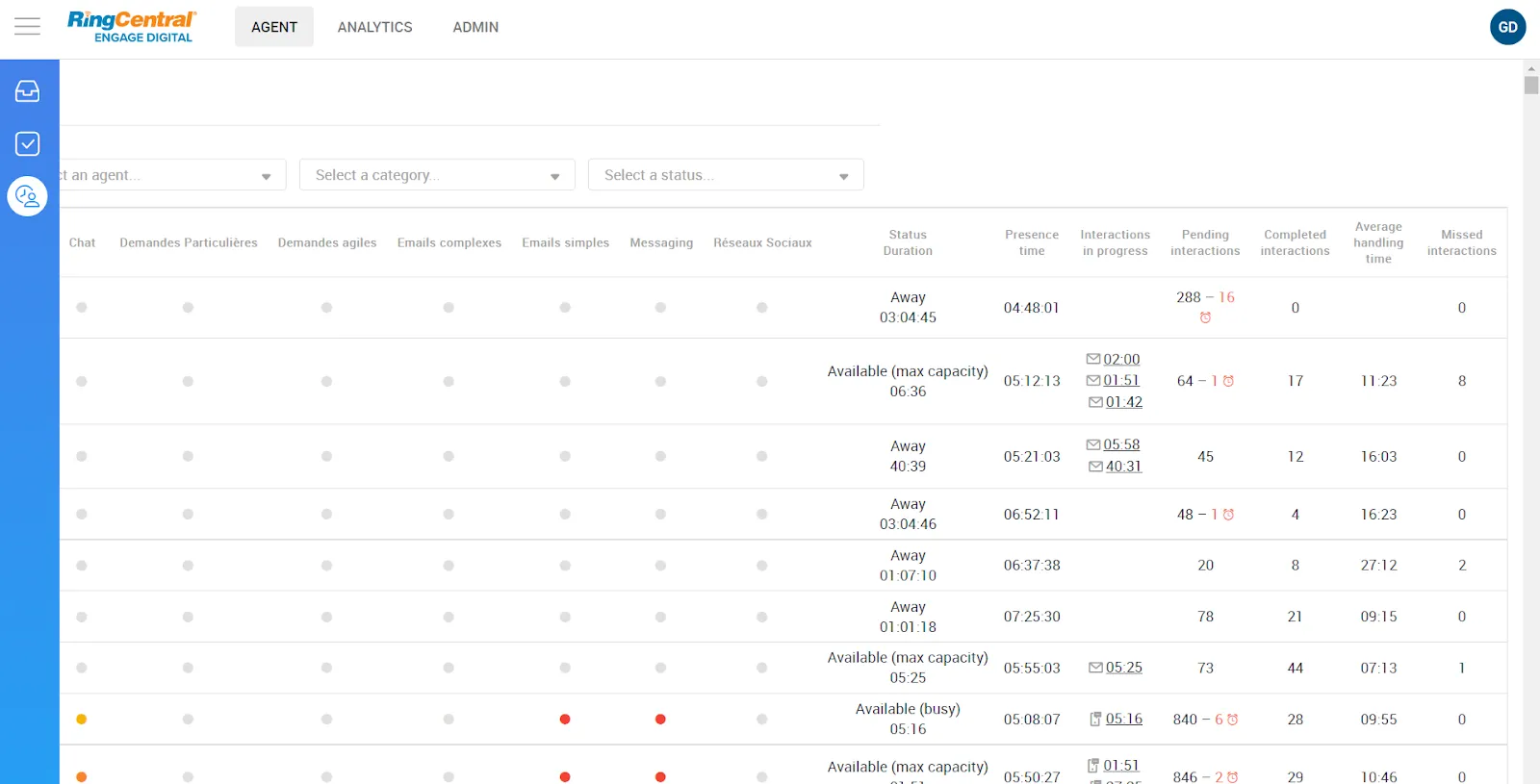This screenshot has width=1540, height=784.
Task: Click the red Messaging dot for Available (busy) agent
Action: (660, 720)
